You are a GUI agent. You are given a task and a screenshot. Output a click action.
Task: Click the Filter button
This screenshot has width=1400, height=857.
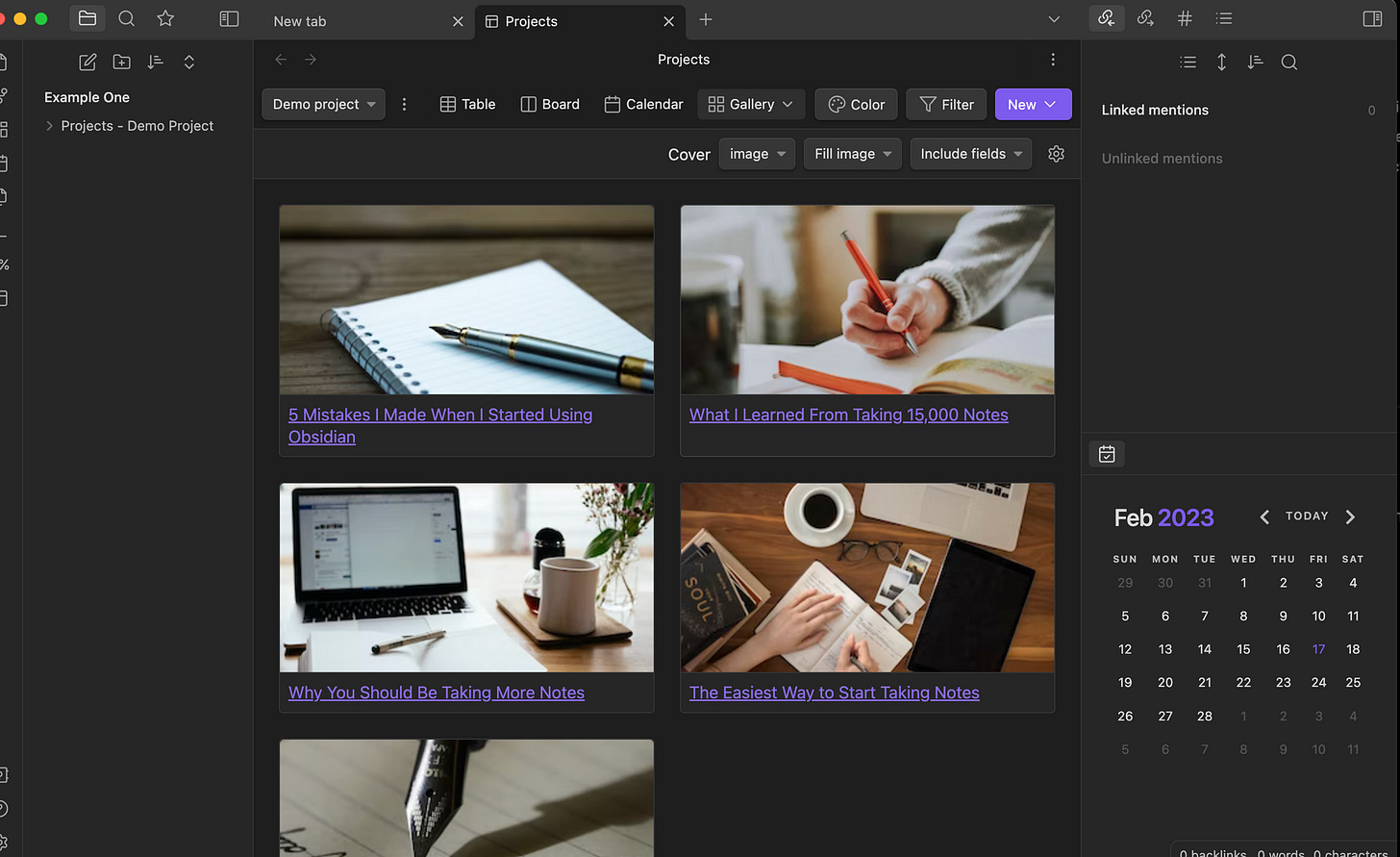point(946,104)
